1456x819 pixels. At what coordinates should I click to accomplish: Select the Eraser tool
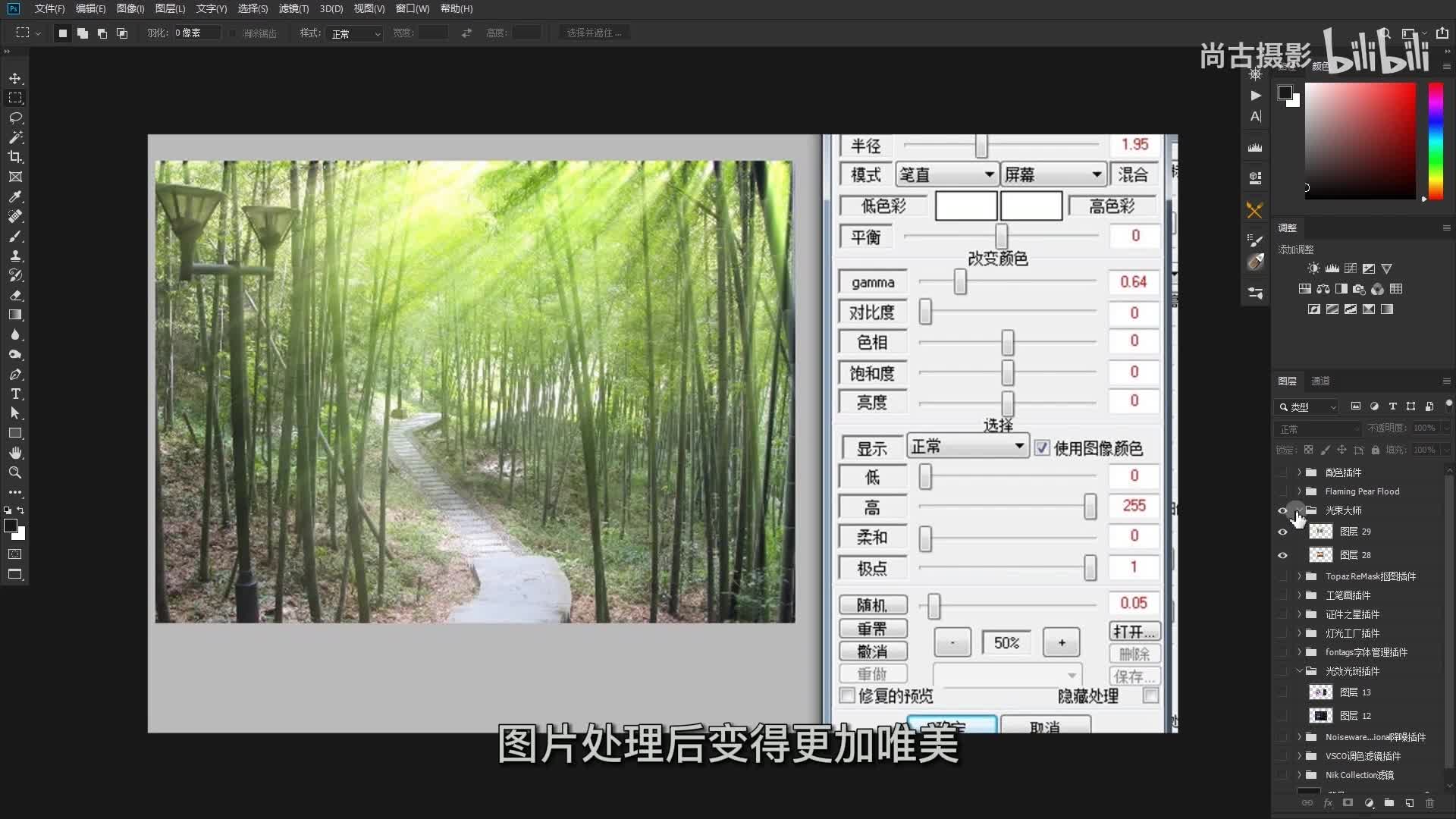pyautogui.click(x=15, y=295)
